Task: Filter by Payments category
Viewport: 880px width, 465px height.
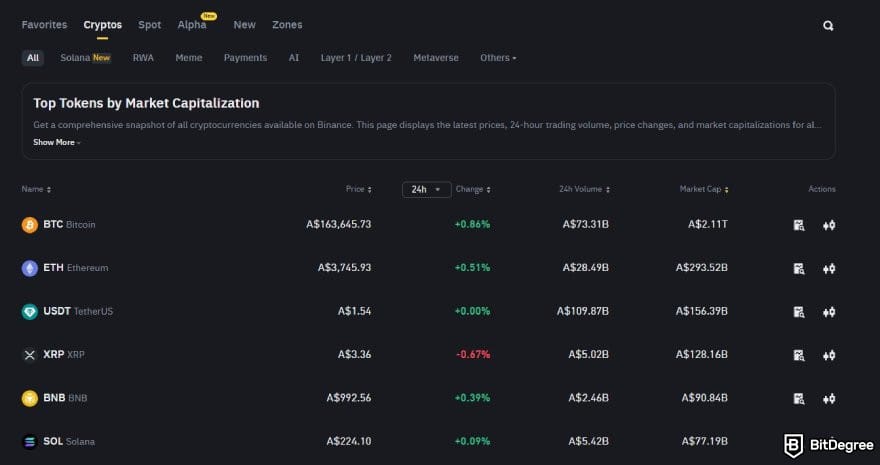Action: (x=245, y=58)
